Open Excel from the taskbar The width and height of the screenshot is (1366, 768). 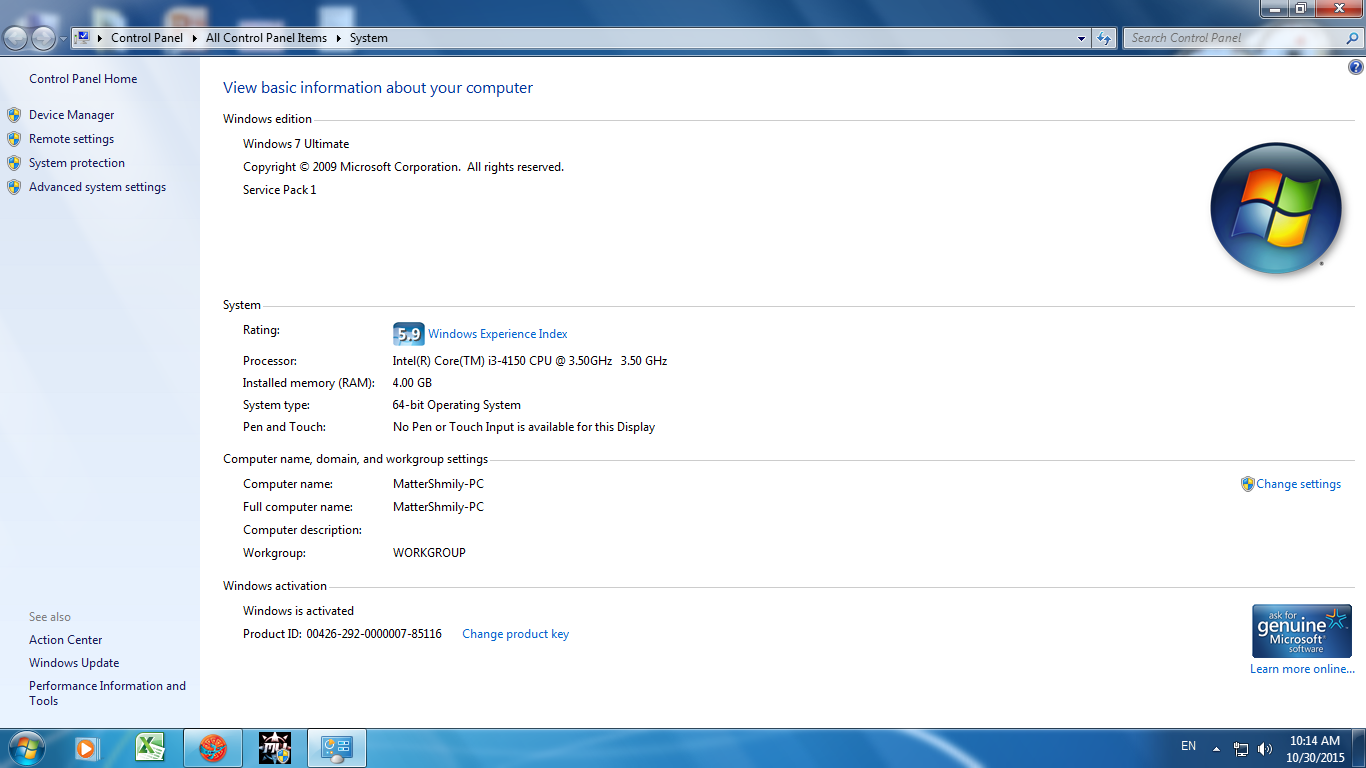pyautogui.click(x=150, y=748)
